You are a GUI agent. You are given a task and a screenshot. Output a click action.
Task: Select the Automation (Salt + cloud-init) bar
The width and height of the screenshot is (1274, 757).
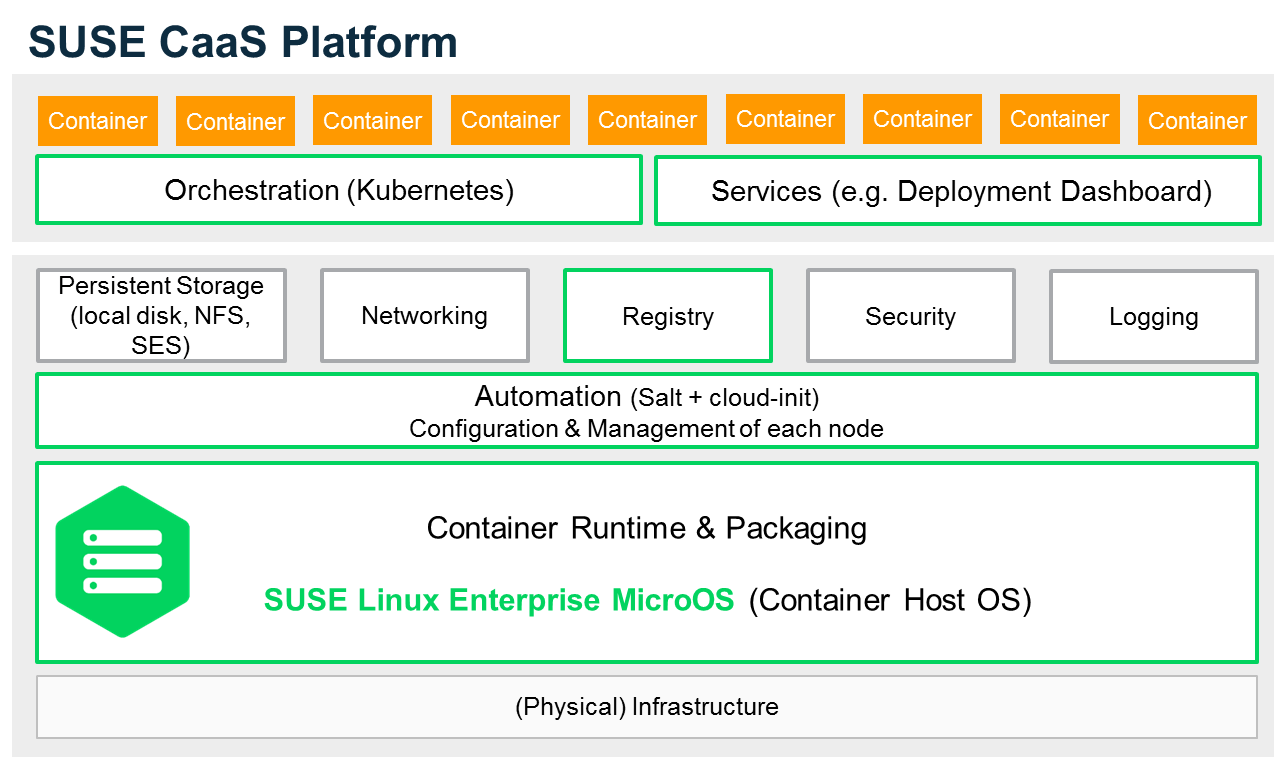point(647,411)
